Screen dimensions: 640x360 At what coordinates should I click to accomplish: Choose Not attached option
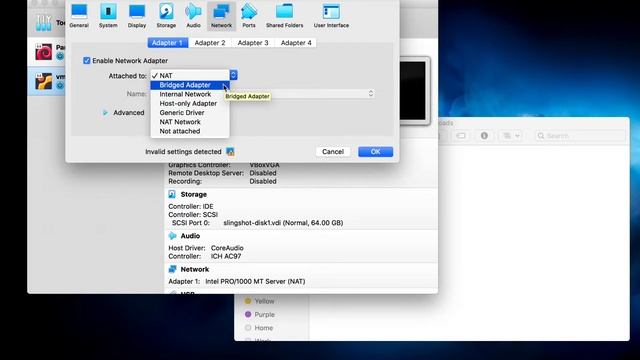click(x=190, y=131)
